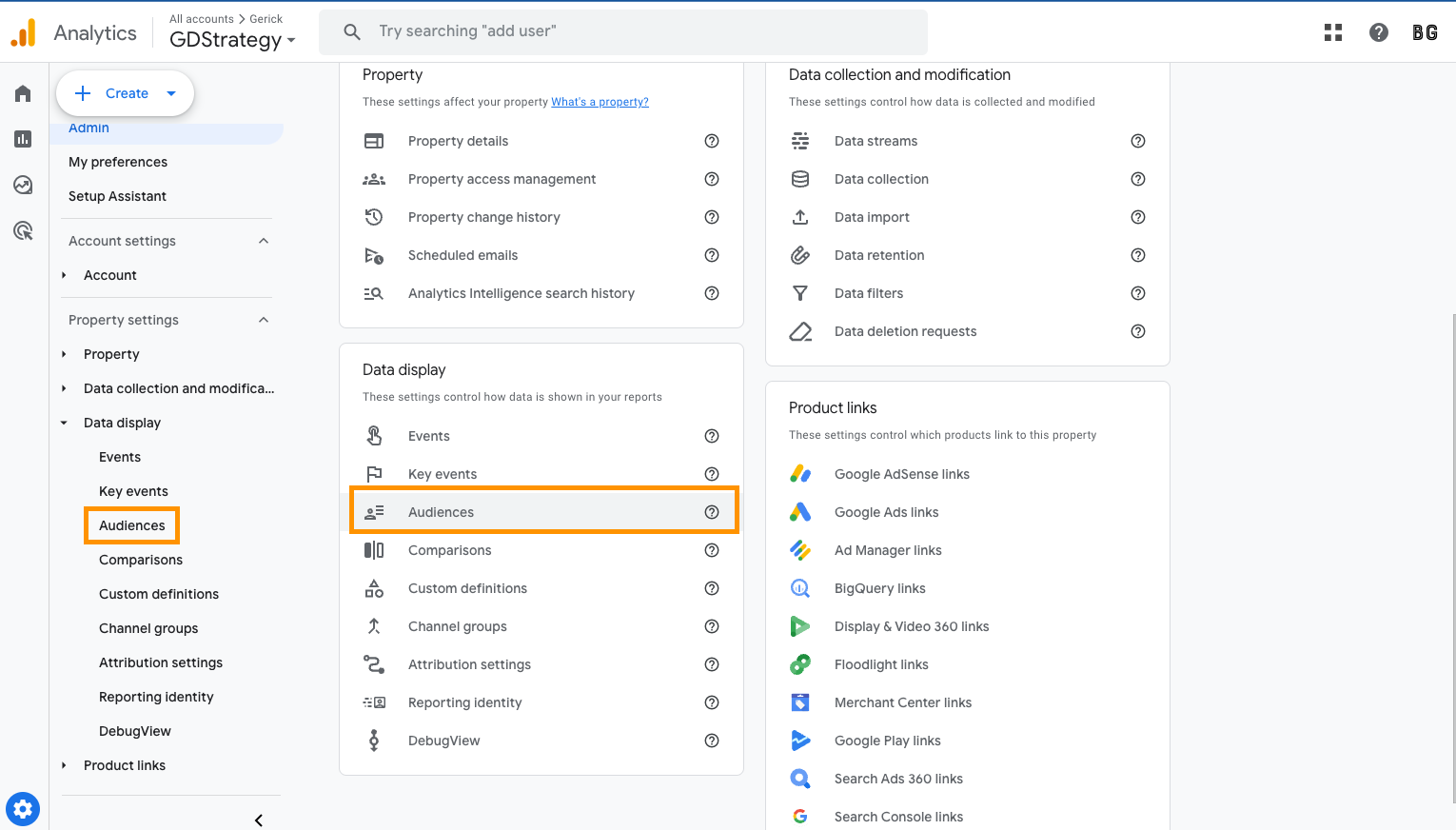Image resolution: width=1456 pixels, height=830 pixels.
Task: Click help icon for Key events
Action: [x=712, y=474]
